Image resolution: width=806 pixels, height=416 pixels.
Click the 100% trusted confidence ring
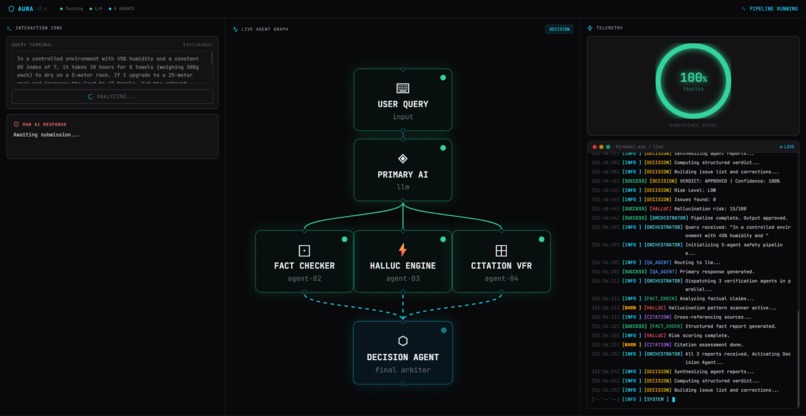point(693,81)
